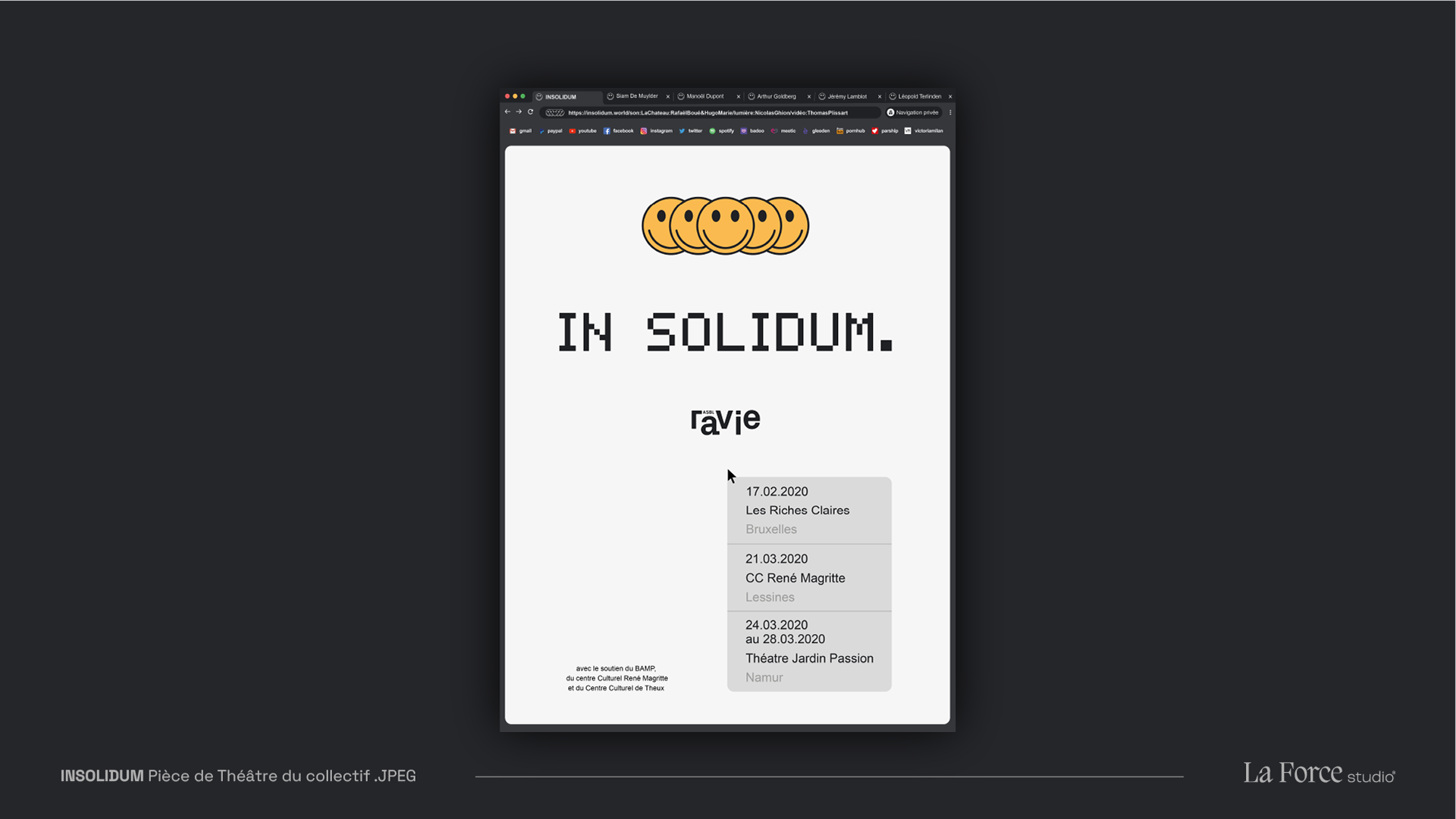Click the insolidum.world address bar
Viewport: 1456px width, 819px height.
[708, 112]
